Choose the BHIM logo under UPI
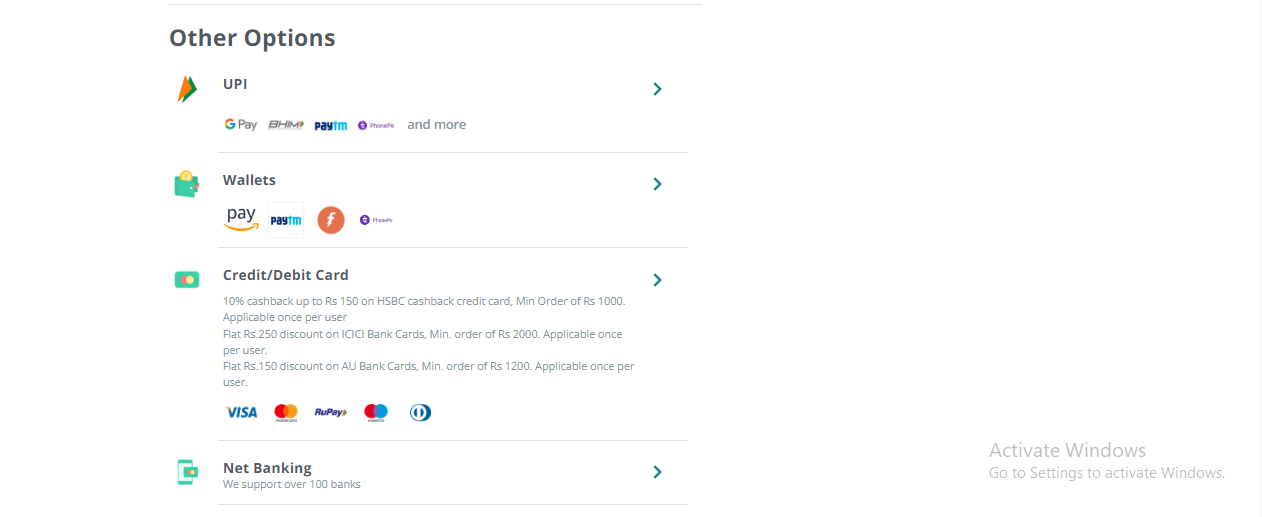Screen dimensions: 1262x517 (286, 125)
